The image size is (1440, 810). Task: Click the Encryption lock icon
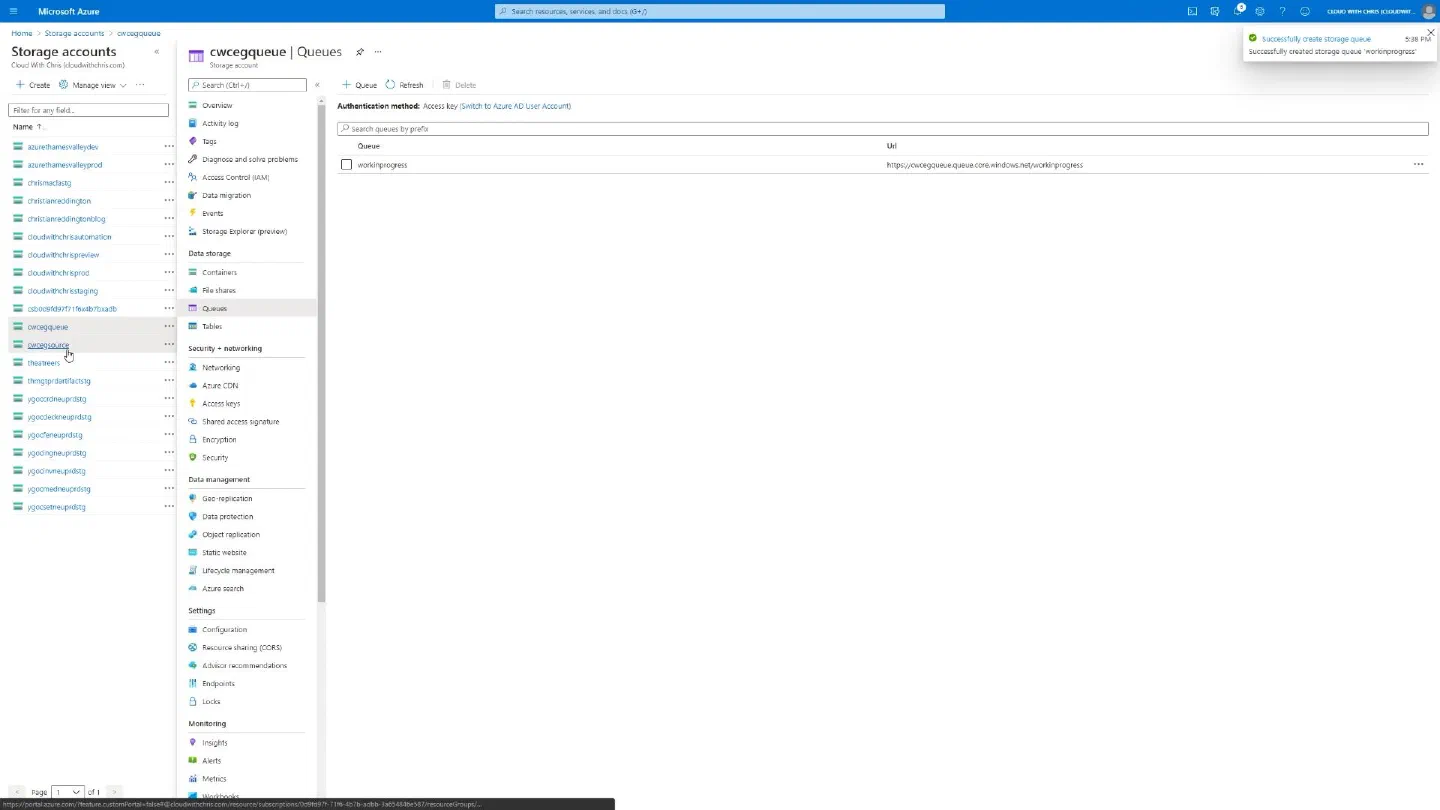[x=193, y=439]
